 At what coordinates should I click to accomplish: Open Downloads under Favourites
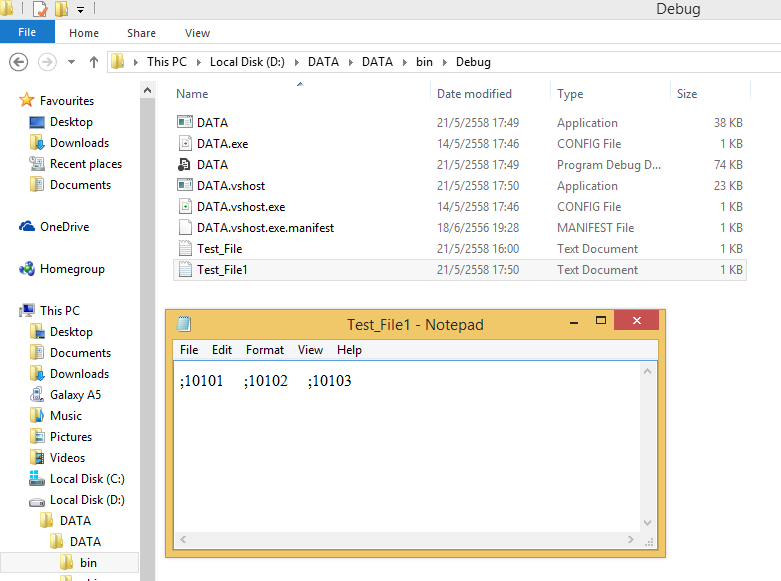79,143
